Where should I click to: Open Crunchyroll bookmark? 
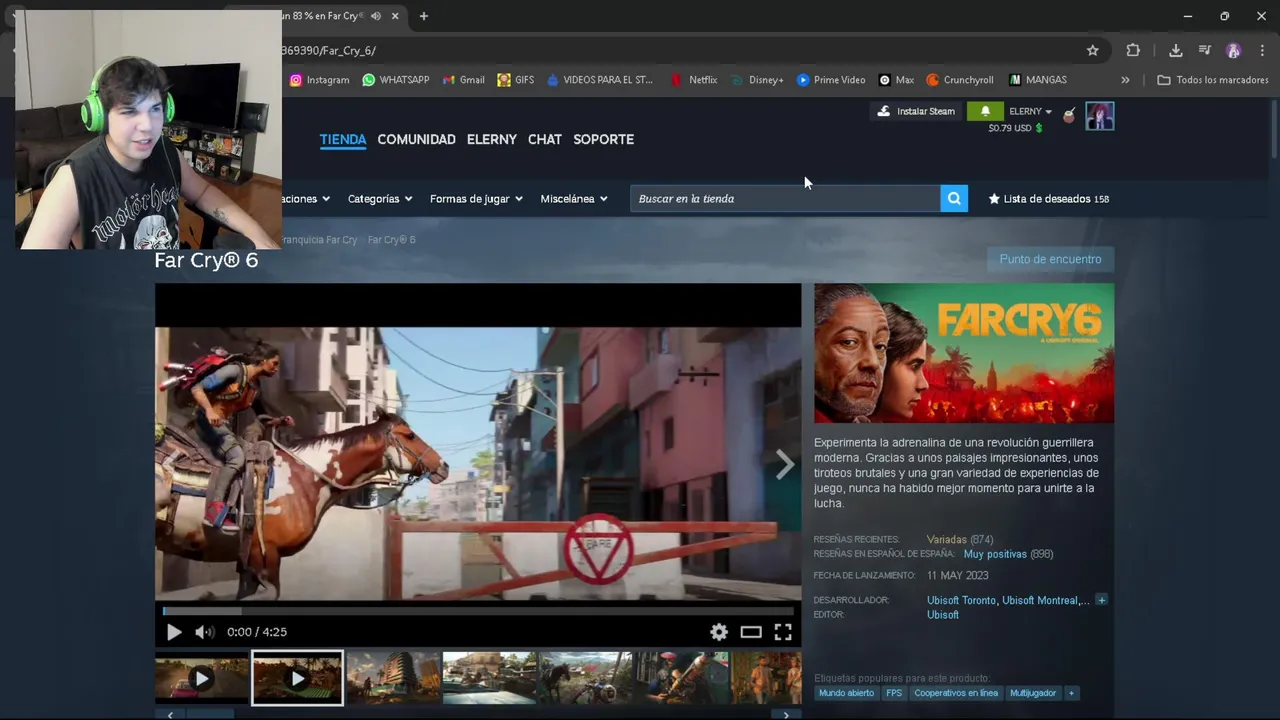click(x=960, y=80)
